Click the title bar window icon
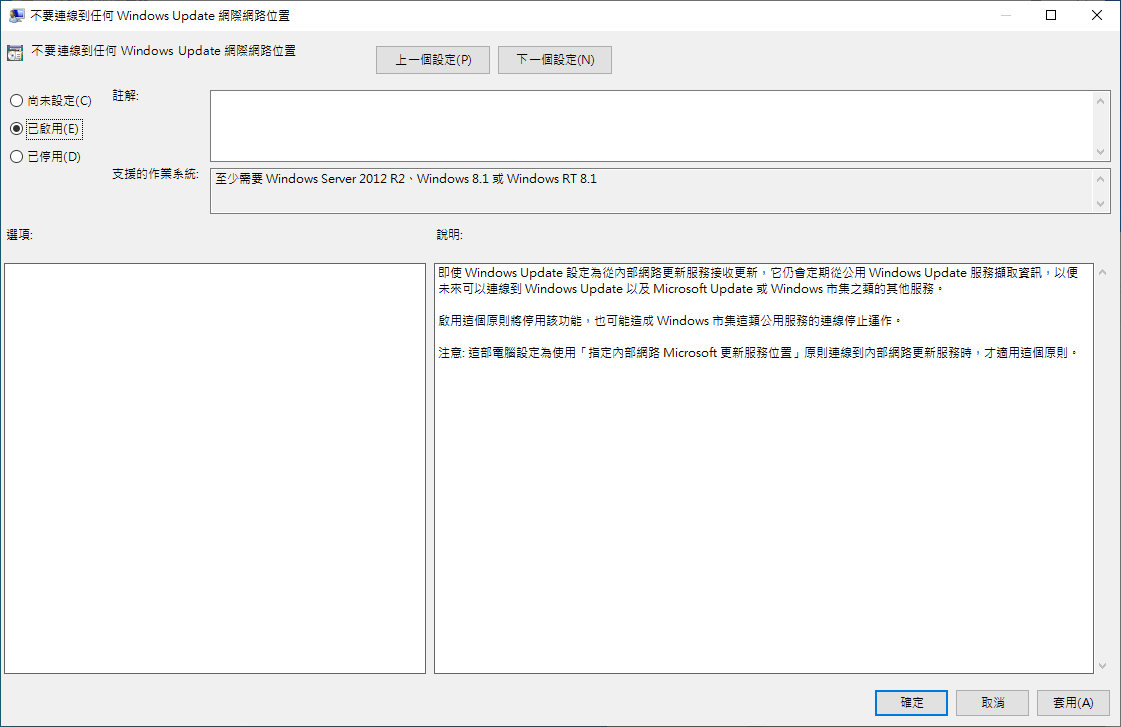The height and width of the screenshot is (727, 1121). (x=16, y=15)
